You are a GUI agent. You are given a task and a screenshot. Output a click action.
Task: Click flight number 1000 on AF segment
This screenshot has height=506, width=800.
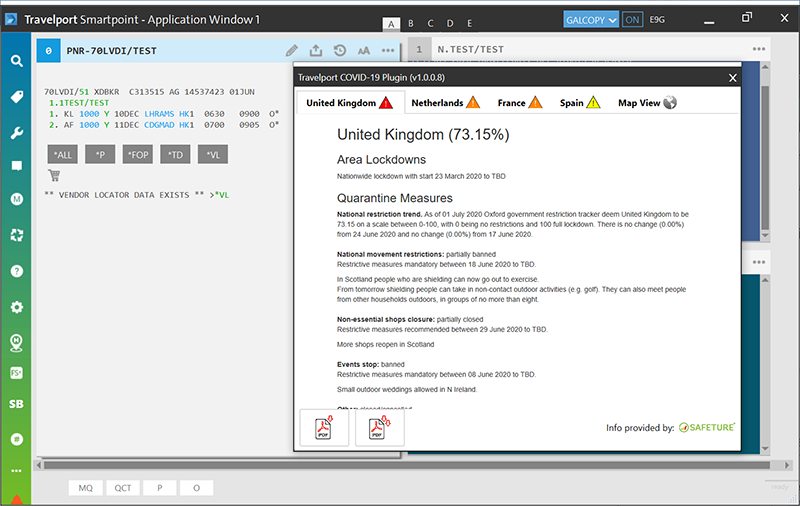click(x=89, y=125)
